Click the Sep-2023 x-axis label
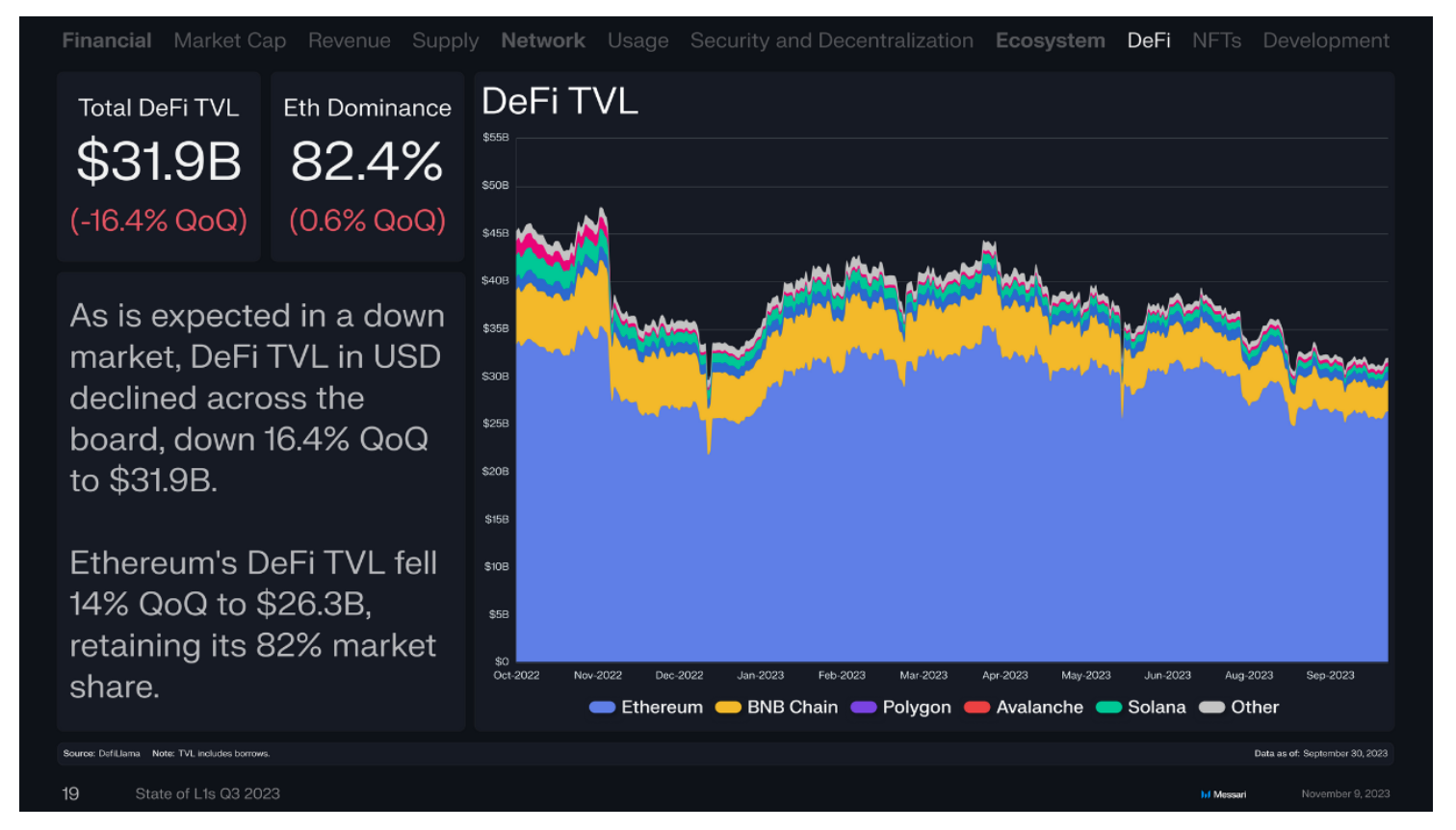Image resolution: width=1456 pixels, height=830 pixels. [1330, 675]
